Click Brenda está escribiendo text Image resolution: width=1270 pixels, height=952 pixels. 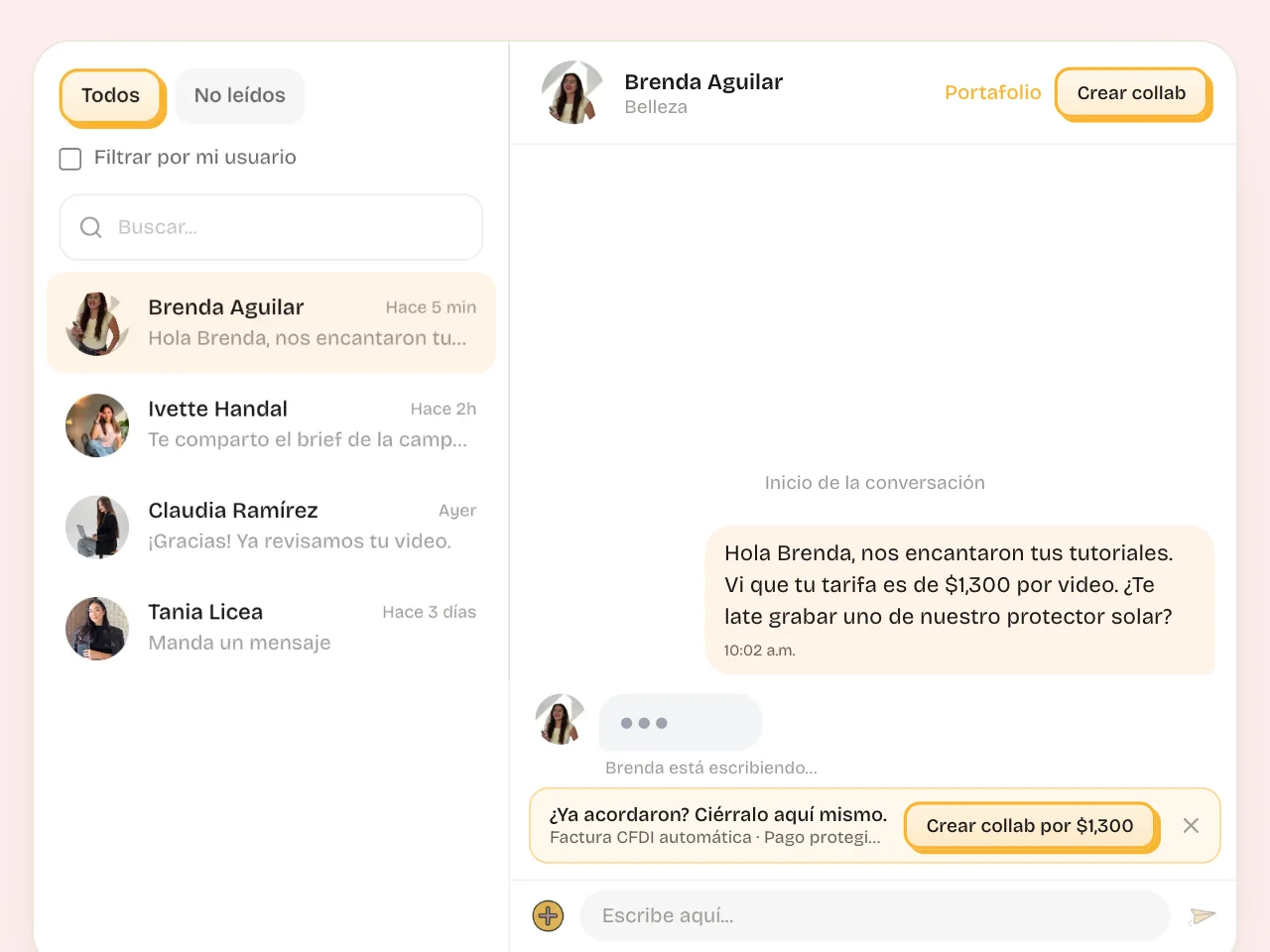pyautogui.click(x=711, y=768)
